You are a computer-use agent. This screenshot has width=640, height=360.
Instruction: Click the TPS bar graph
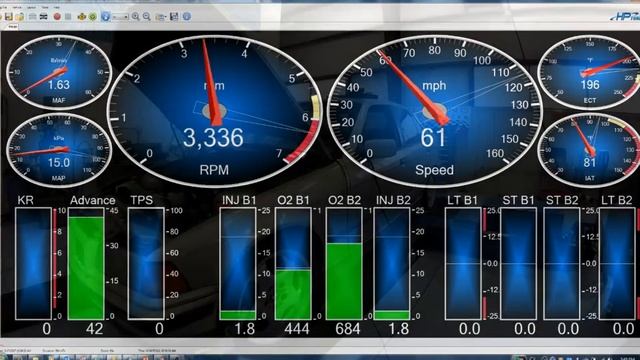[146, 263]
